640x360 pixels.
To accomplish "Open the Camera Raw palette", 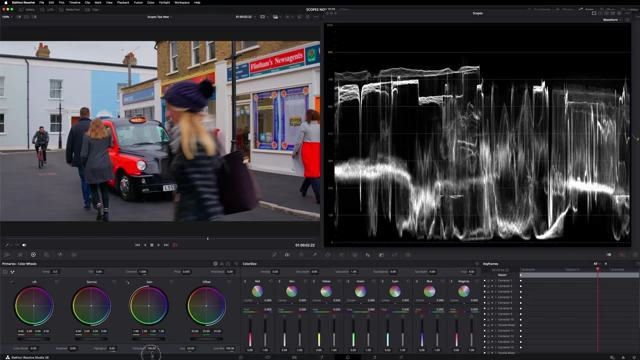I will click(x=7, y=255).
